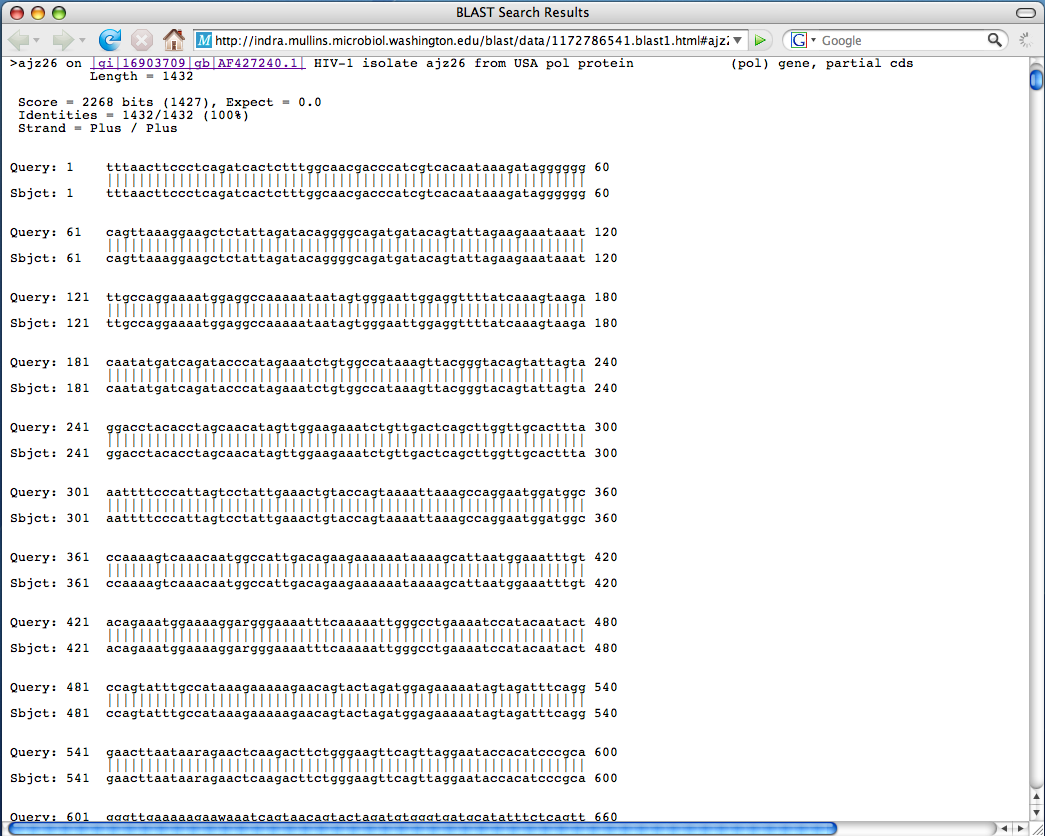
Task: Click the horizontal scroll right arrow
Action: [1020, 828]
